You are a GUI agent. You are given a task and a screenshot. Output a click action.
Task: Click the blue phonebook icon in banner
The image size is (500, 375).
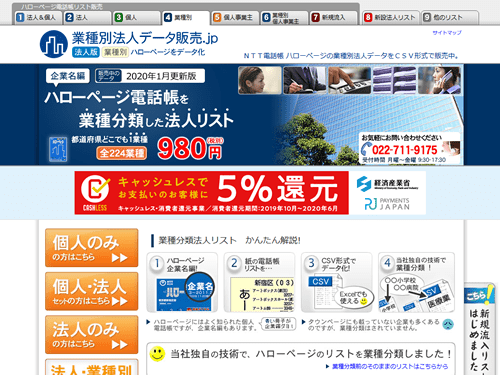click(58, 149)
